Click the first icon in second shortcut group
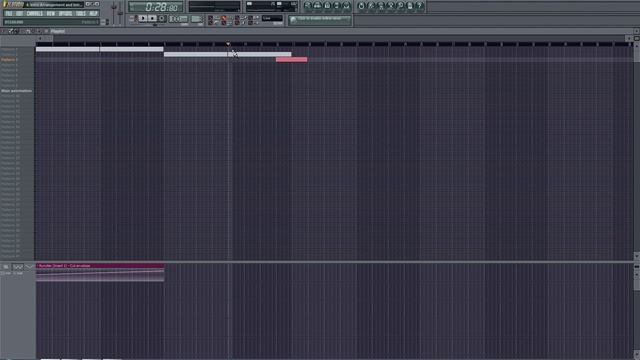 point(361,6)
